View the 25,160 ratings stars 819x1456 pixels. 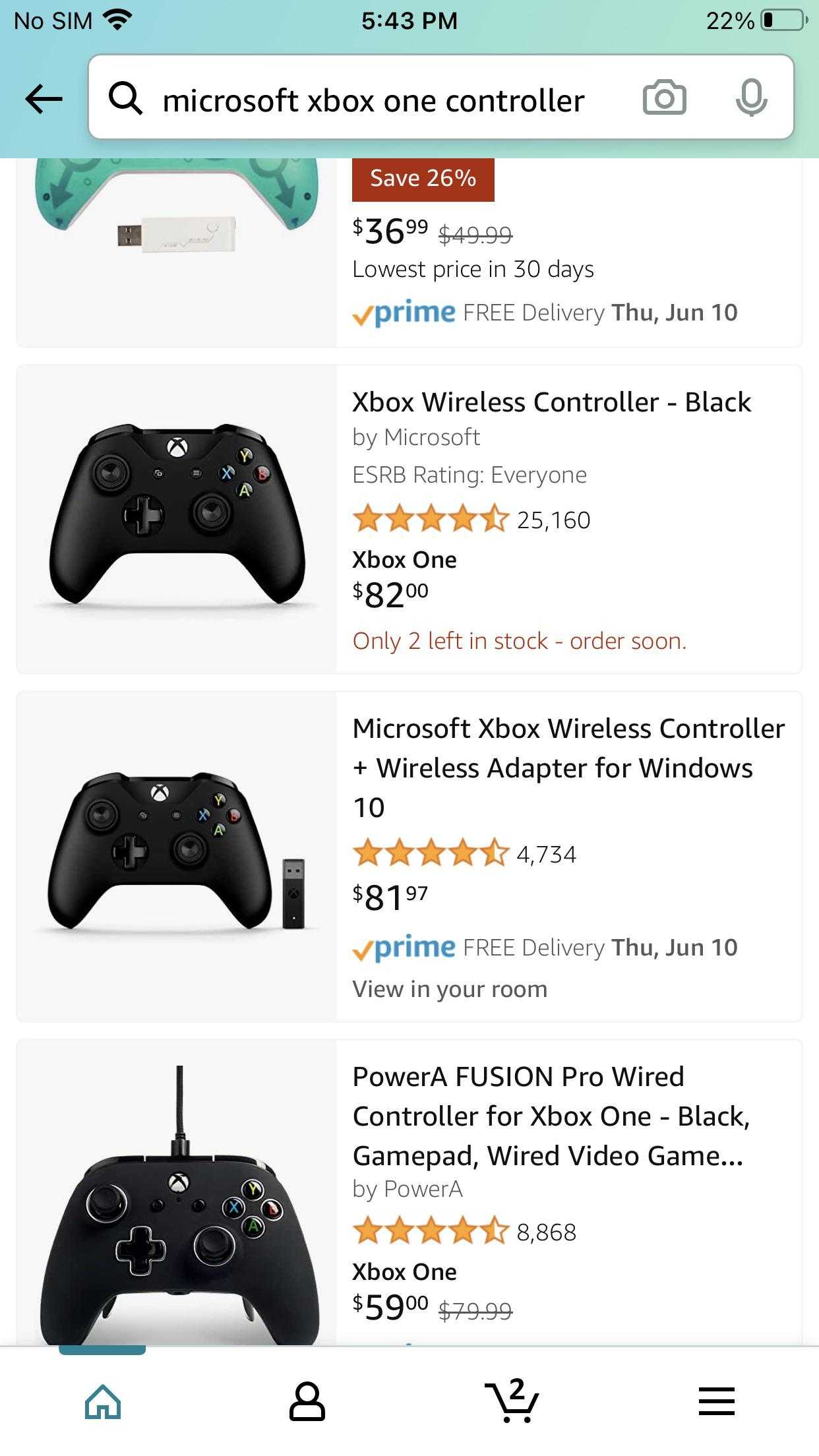(431, 520)
